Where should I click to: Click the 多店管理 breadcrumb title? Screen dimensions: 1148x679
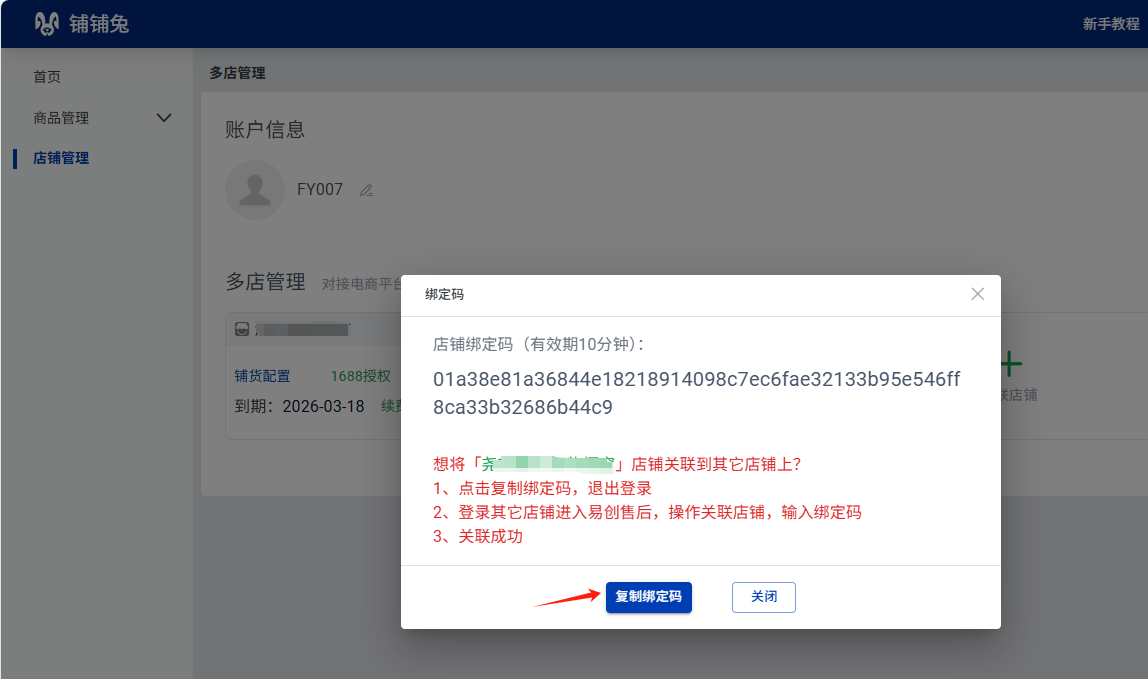[x=237, y=73]
